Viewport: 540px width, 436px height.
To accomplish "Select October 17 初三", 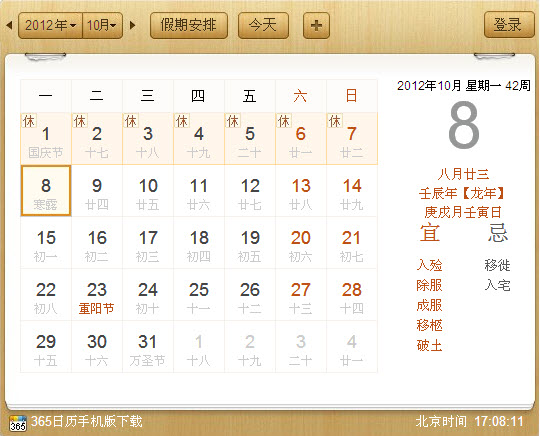I will pyautogui.click(x=148, y=243).
